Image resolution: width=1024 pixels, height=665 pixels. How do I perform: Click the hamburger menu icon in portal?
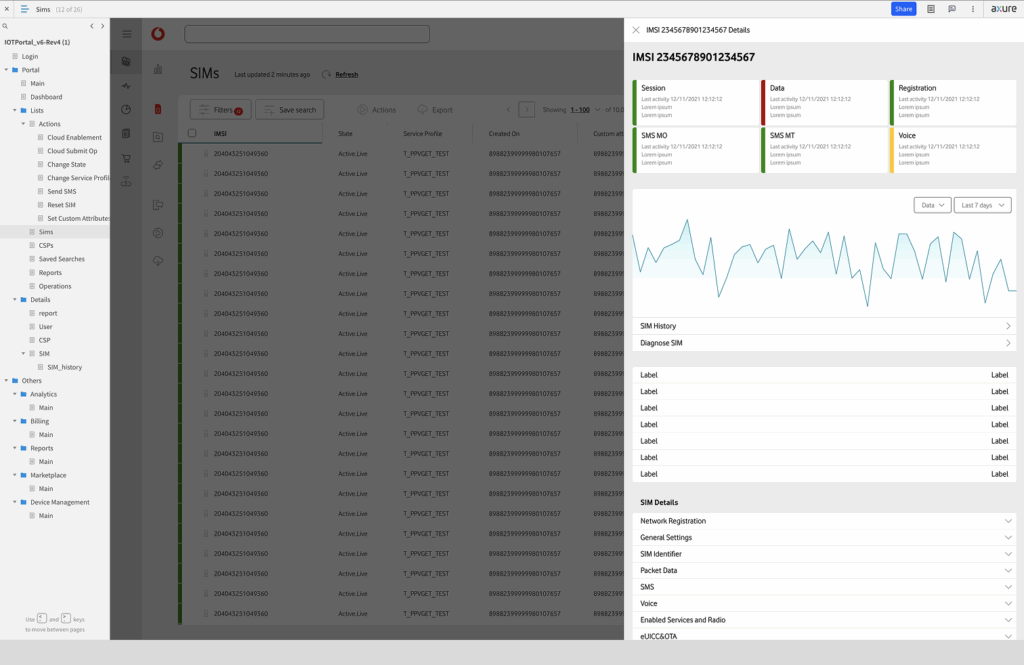[127, 34]
